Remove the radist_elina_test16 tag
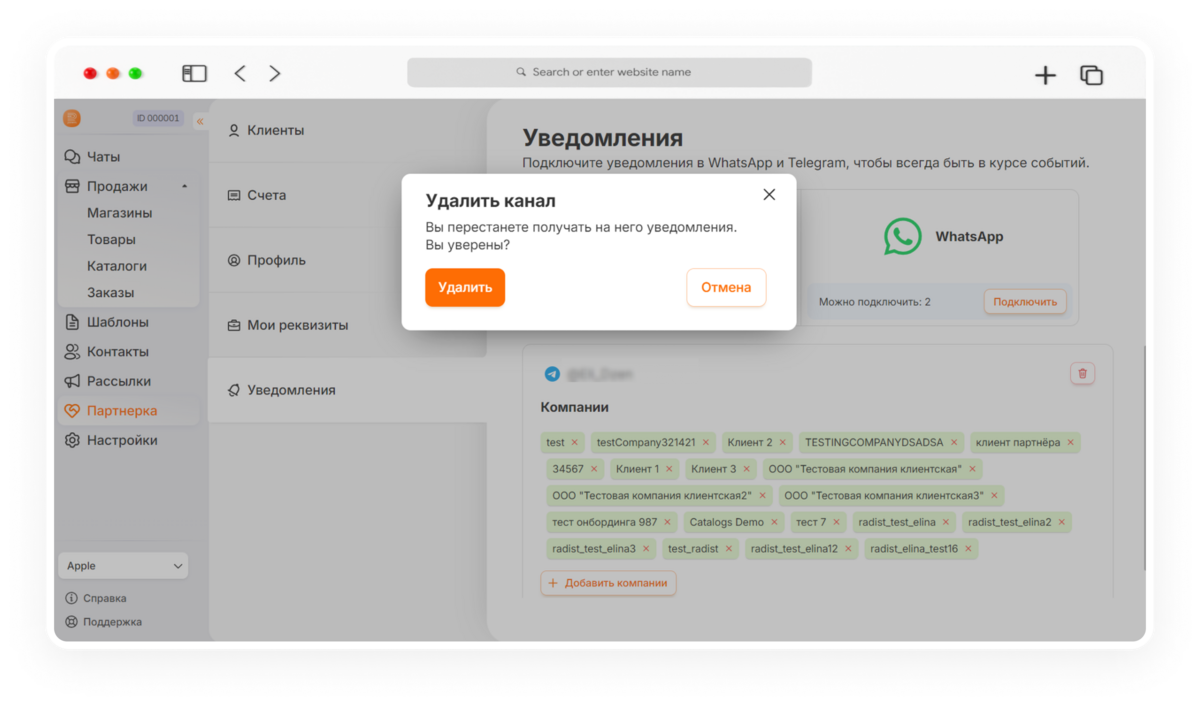The width and height of the screenshot is (1200, 704). [968, 549]
